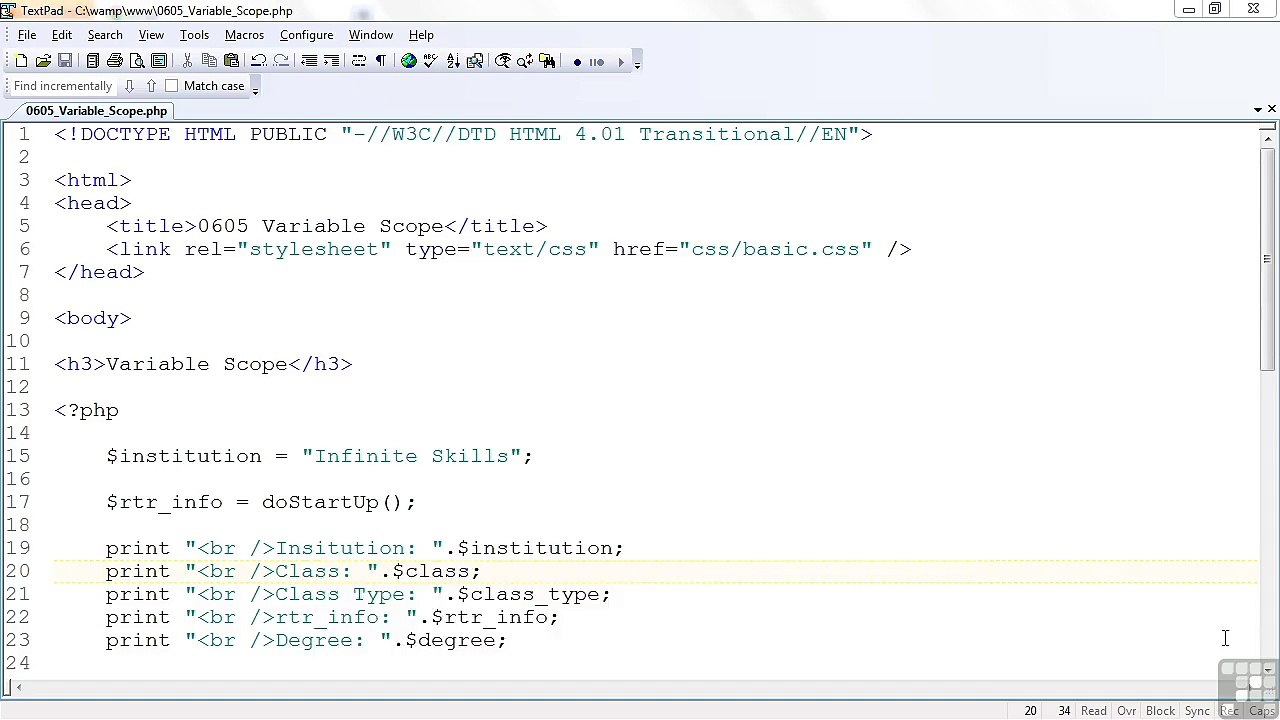
Task: Click the vertical scrollbar down arrow
Action: [x=1268, y=669]
